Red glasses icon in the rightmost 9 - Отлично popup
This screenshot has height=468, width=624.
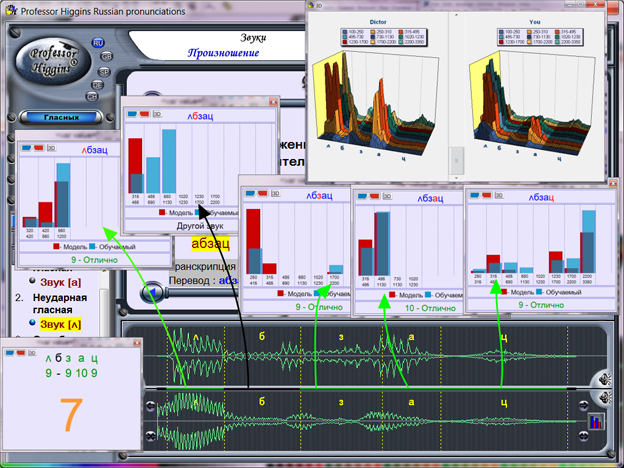(x=487, y=195)
